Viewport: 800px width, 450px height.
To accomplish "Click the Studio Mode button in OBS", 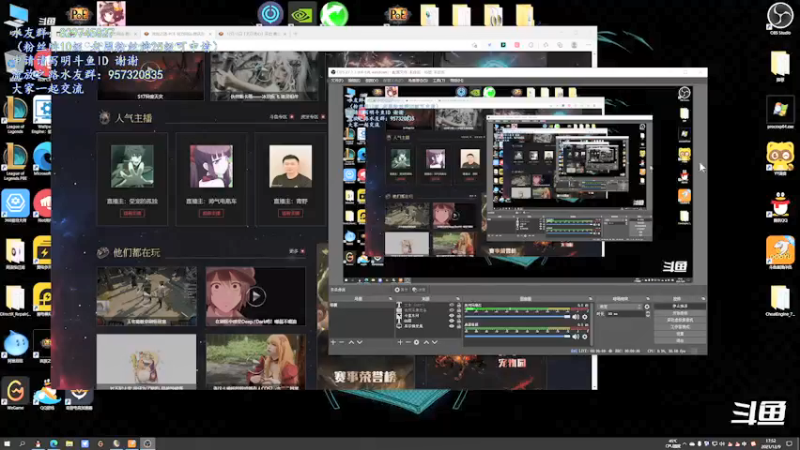I will click(x=680, y=327).
